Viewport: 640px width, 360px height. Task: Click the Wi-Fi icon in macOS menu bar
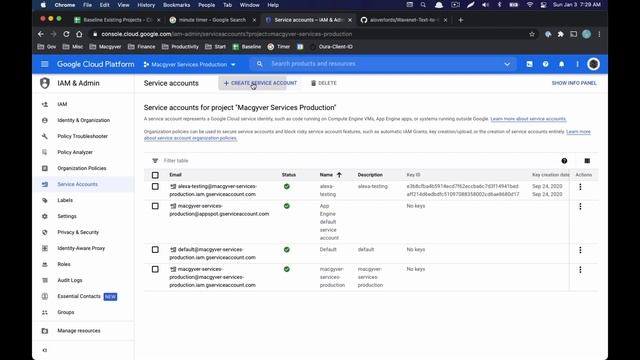(530, 5)
